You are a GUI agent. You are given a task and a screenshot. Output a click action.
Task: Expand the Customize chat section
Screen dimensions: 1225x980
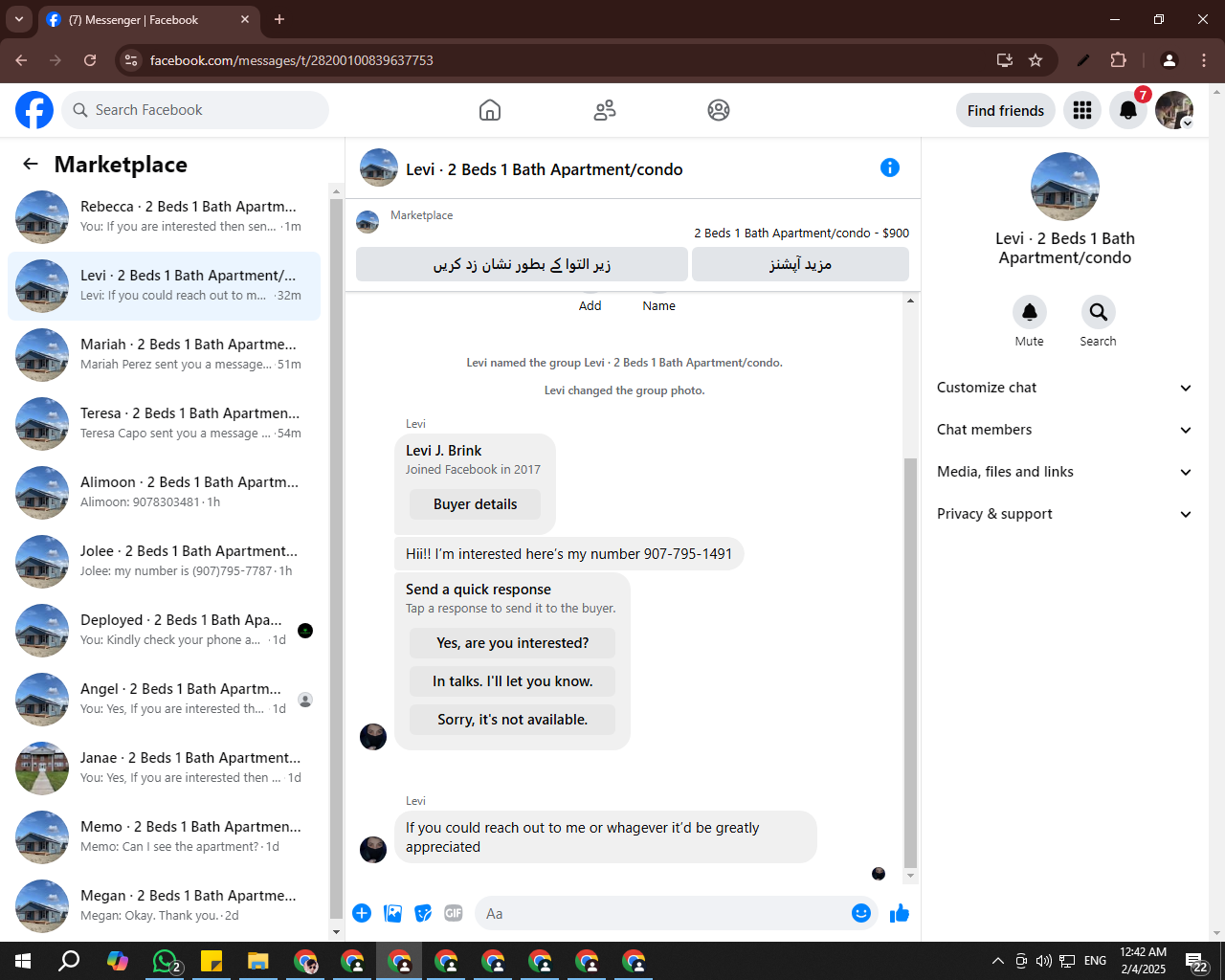(1064, 388)
